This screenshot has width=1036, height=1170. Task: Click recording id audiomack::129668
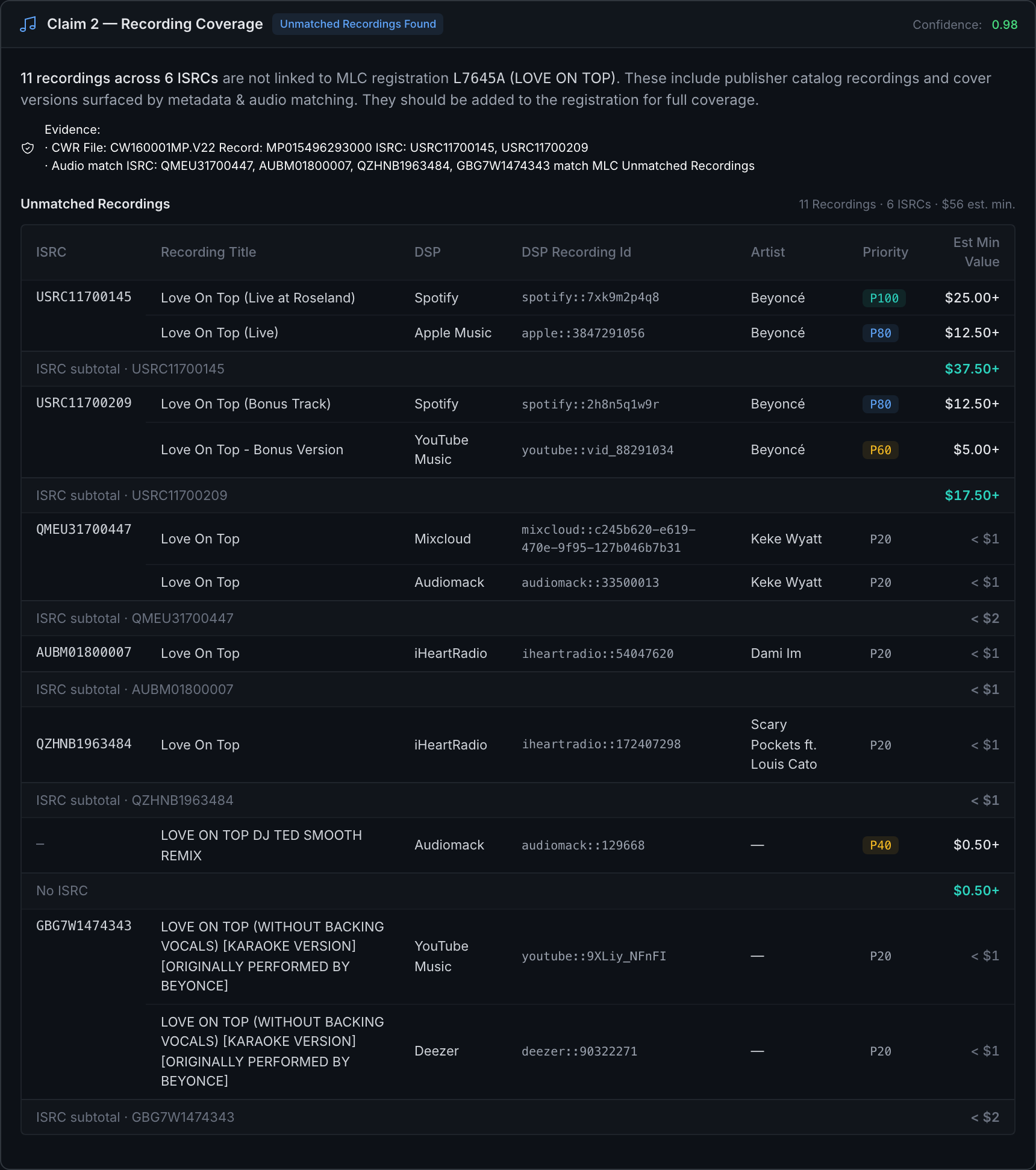tap(583, 845)
